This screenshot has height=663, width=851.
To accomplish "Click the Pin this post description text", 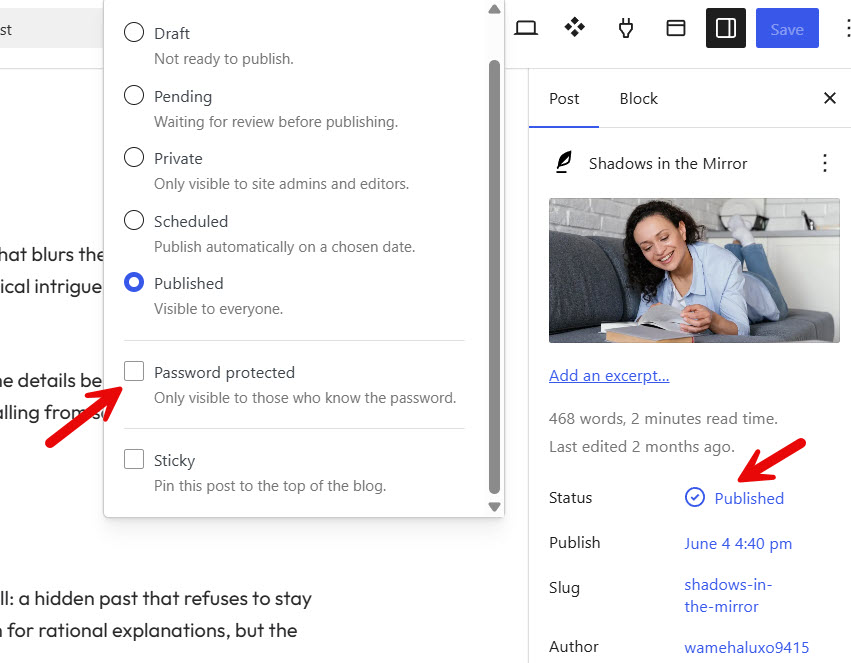I will (270, 486).
